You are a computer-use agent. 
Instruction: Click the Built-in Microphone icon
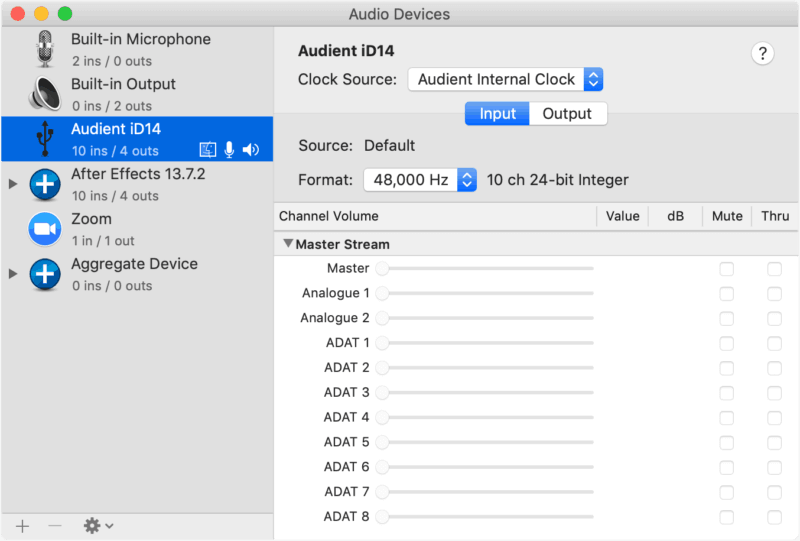coord(45,49)
